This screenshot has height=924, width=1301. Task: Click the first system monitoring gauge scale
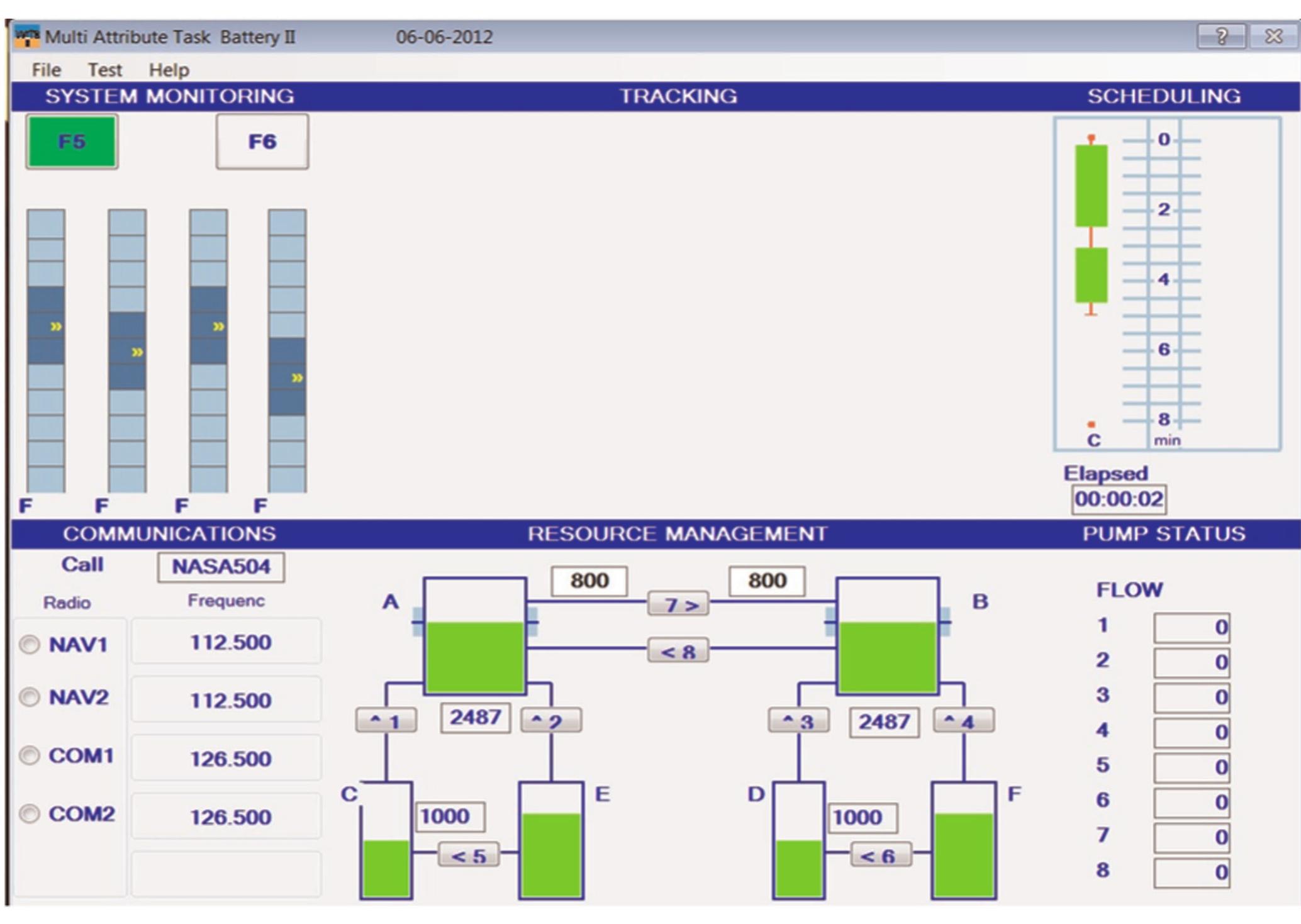click(46, 351)
